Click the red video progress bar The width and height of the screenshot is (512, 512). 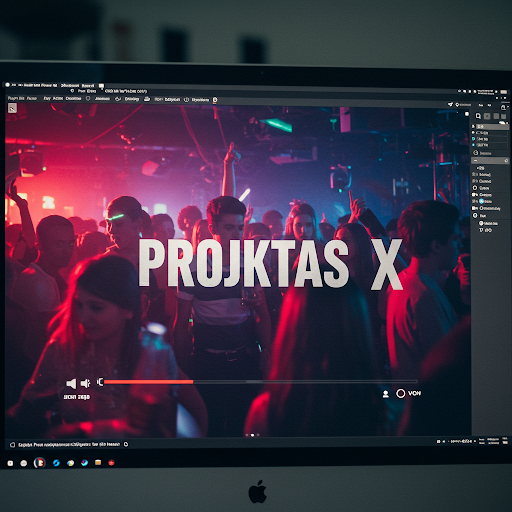pyautogui.click(x=148, y=382)
